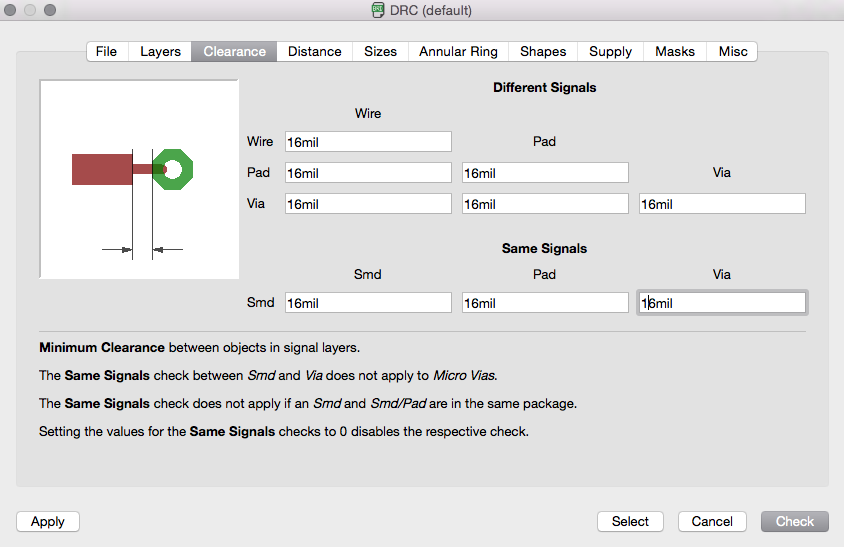Screen dimensions: 844x547
Task: Focus the Wire-to-Wire clearance field
Action: click(368, 142)
